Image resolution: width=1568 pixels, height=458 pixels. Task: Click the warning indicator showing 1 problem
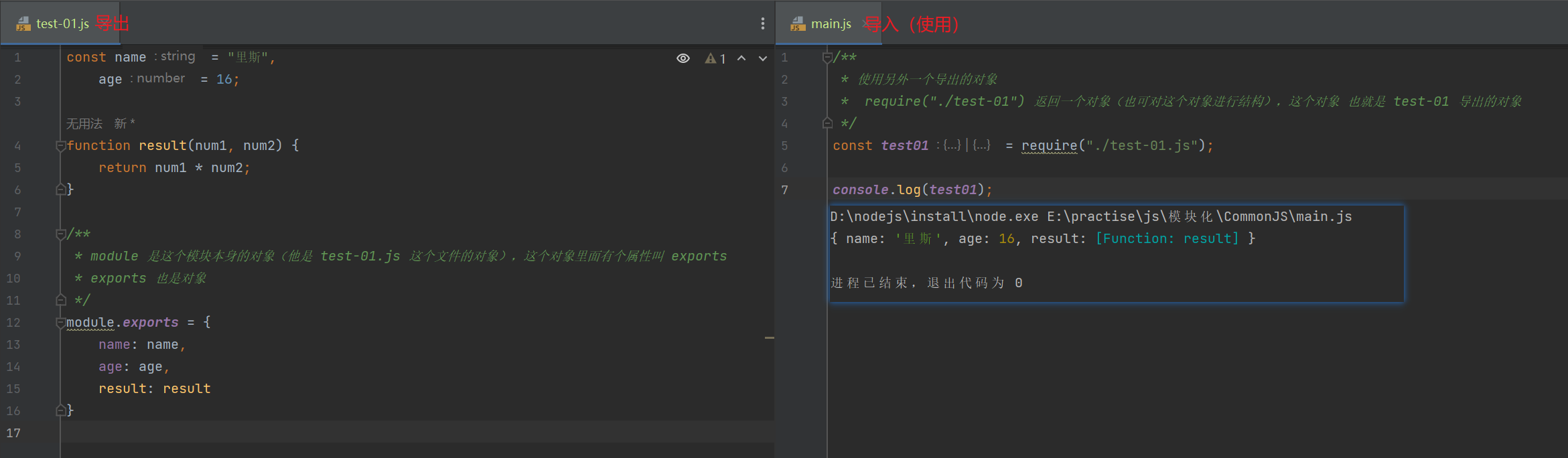715,58
